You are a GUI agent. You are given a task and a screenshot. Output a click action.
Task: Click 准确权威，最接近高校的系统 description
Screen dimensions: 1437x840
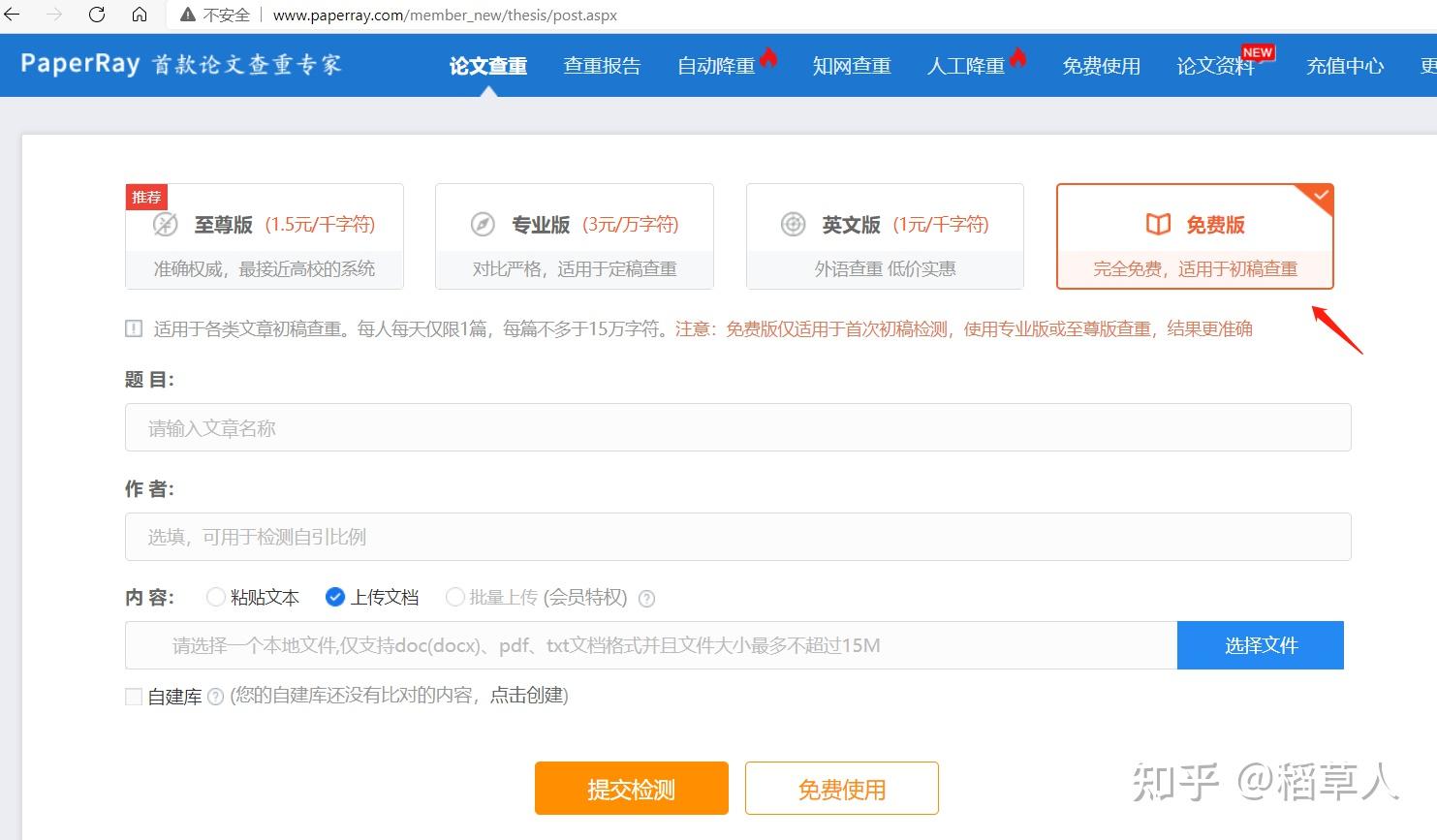coord(265,269)
